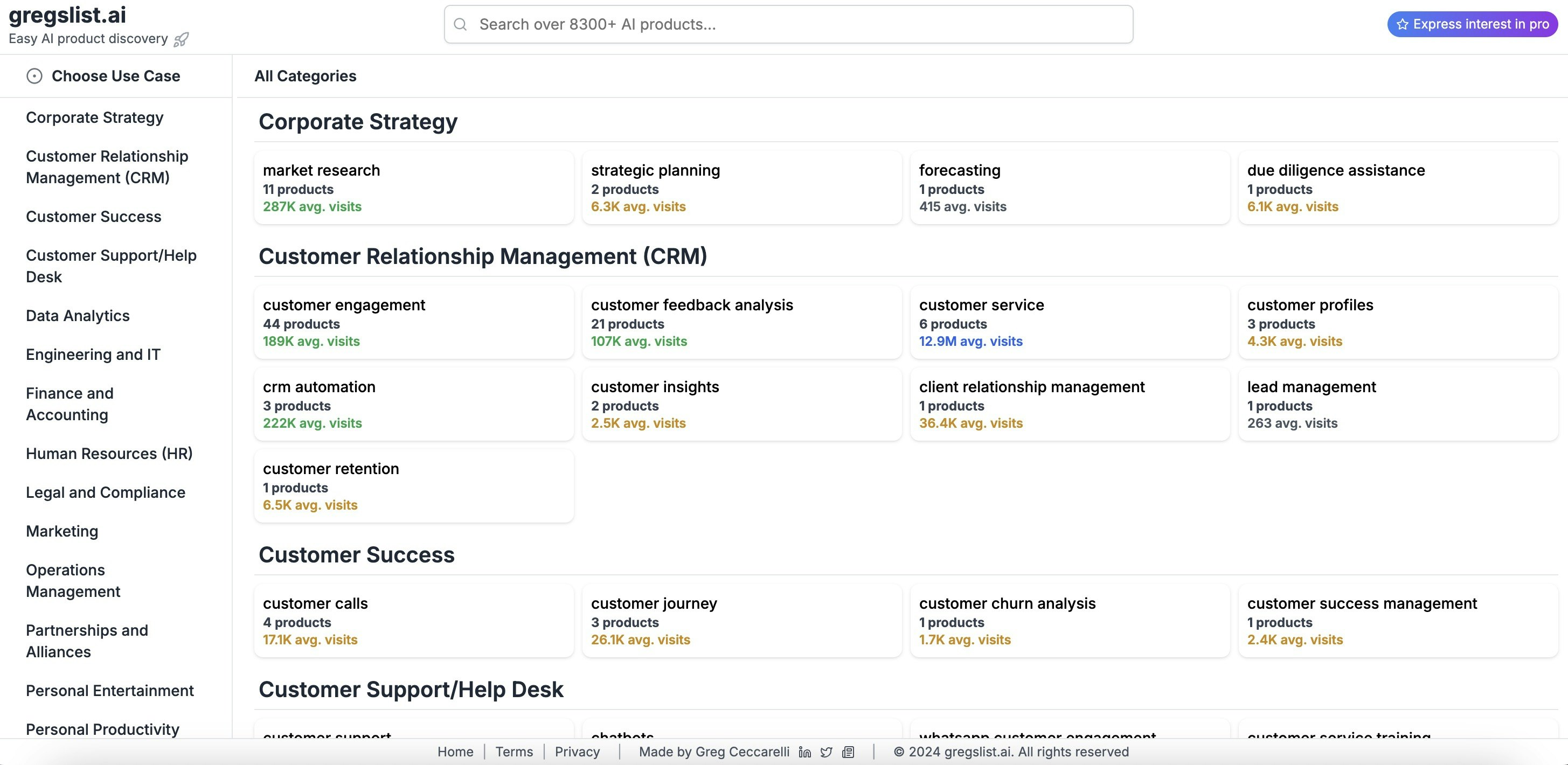The image size is (1568, 765).
Task: Open the customer churn analysis card
Action: pyautogui.click(x=1070, y=621)
